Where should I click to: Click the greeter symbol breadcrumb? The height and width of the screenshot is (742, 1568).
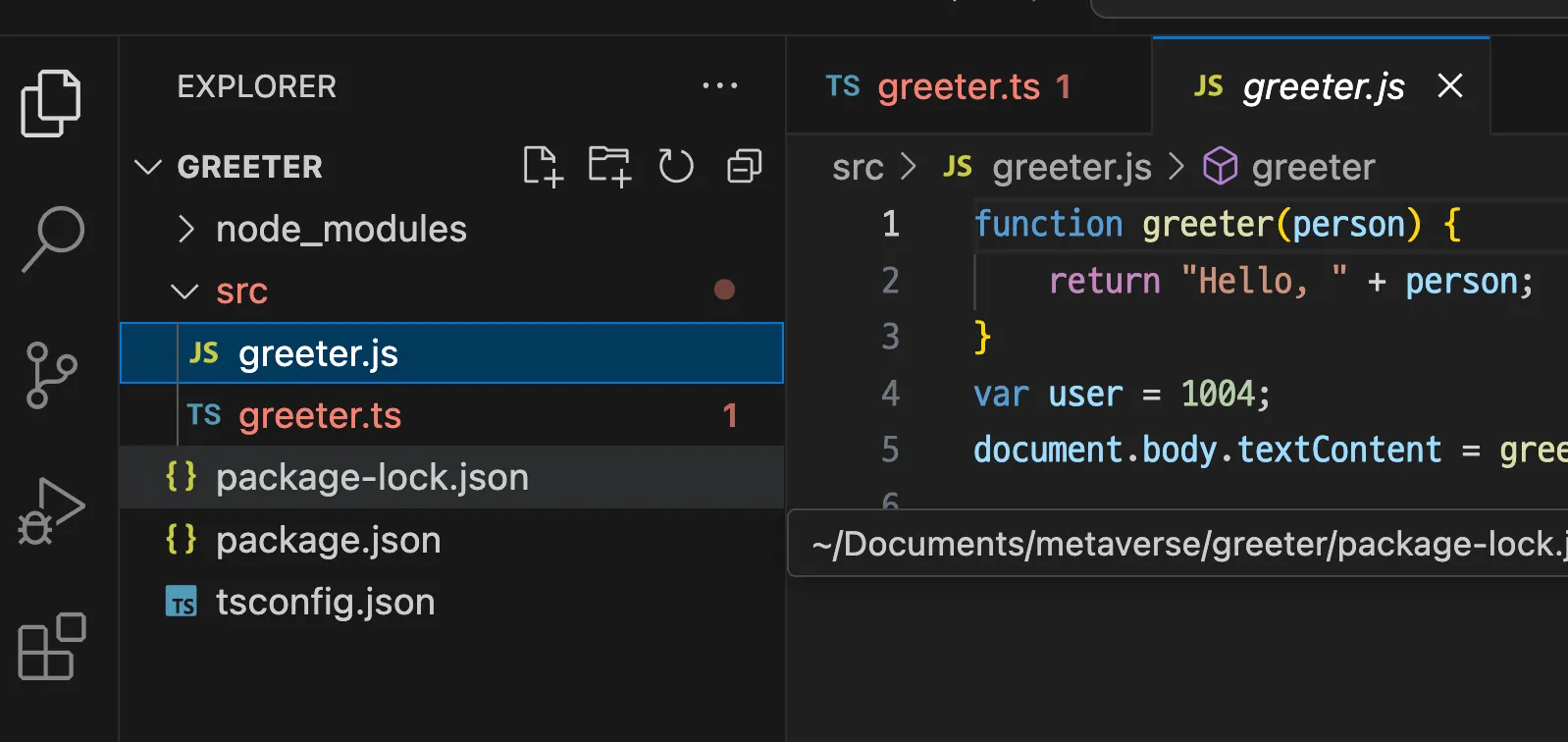click(x=1313, y=168)
